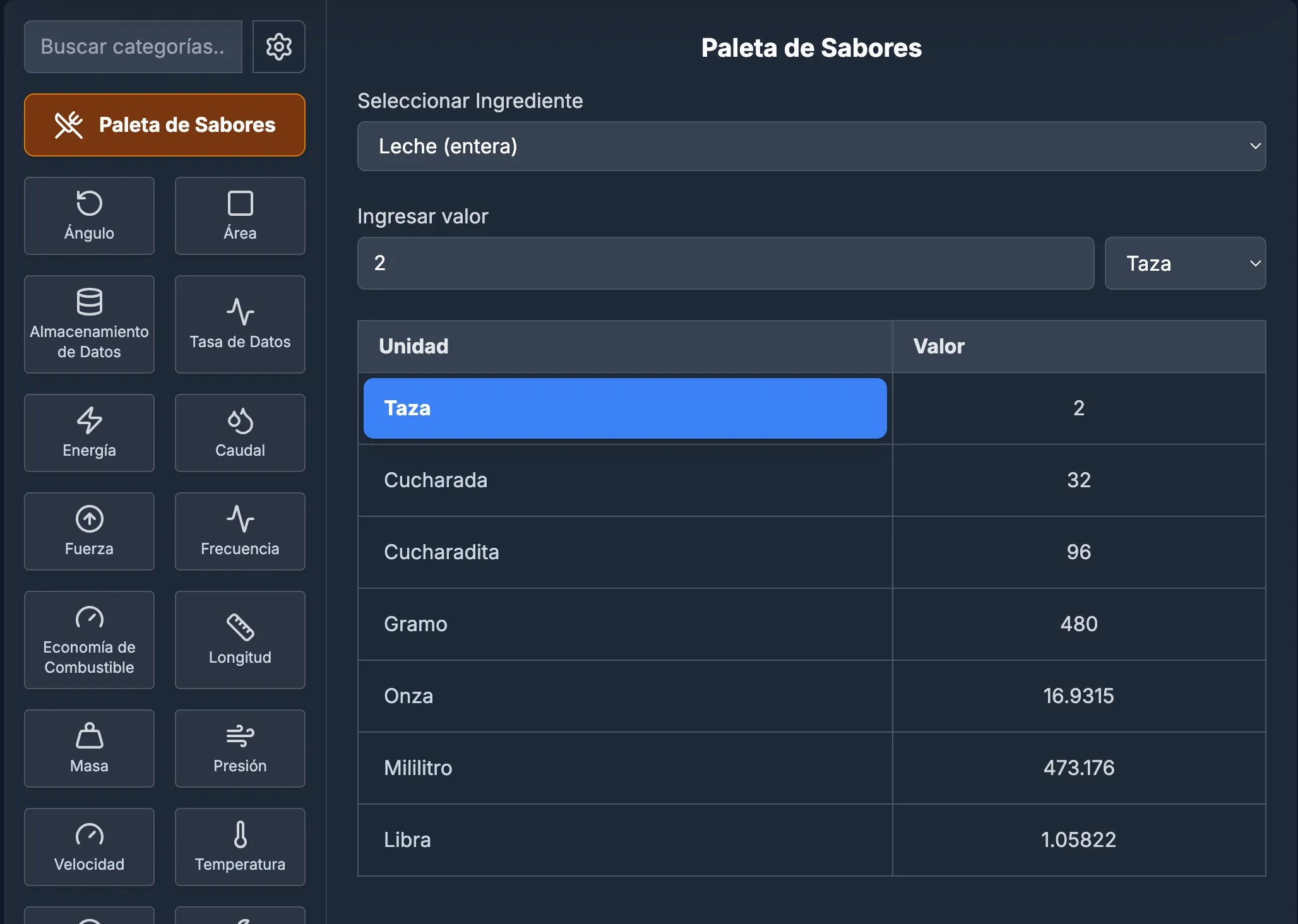Open the Caudal droplet category
Image resolution: width=1298 pixels, height=924 pixels.
240,433
